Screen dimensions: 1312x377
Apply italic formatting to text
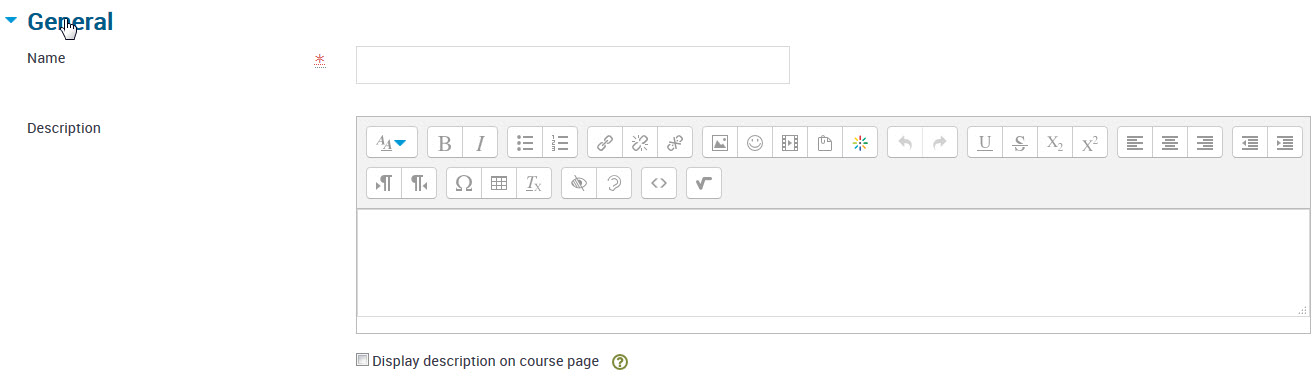point(480,143)
